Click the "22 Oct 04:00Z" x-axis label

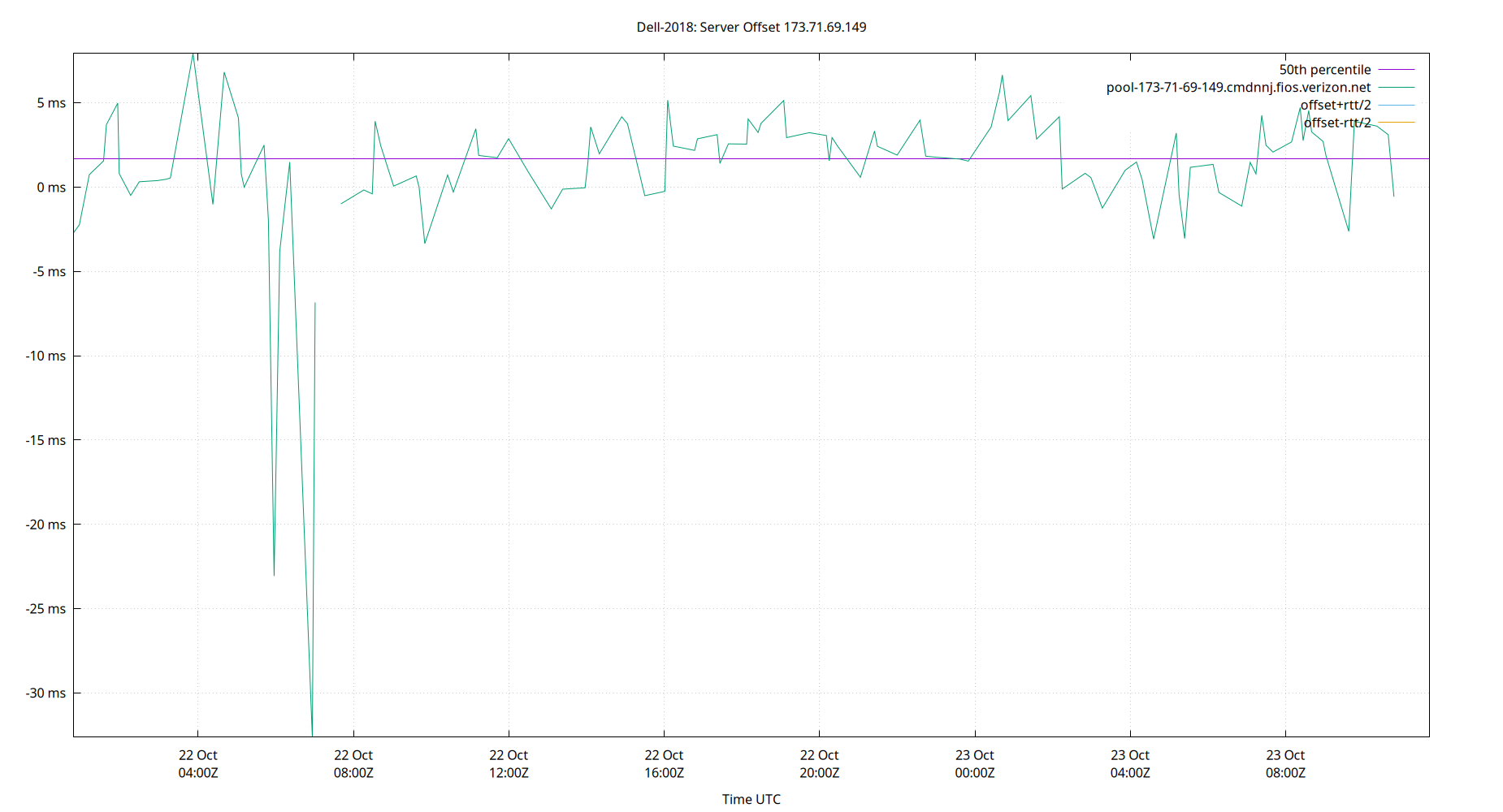click(x=198, y=764)
